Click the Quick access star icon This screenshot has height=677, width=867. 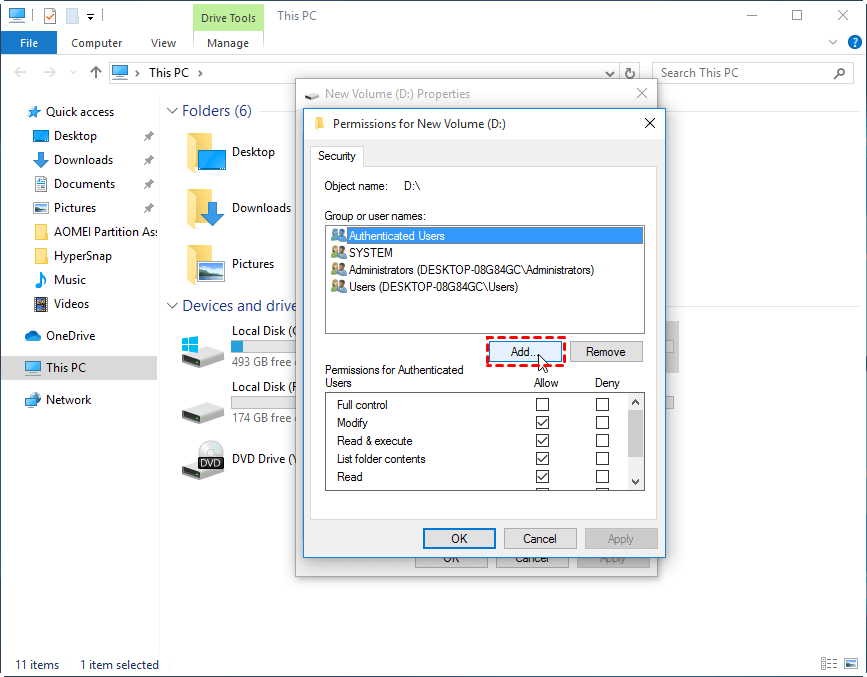(34, 112)
